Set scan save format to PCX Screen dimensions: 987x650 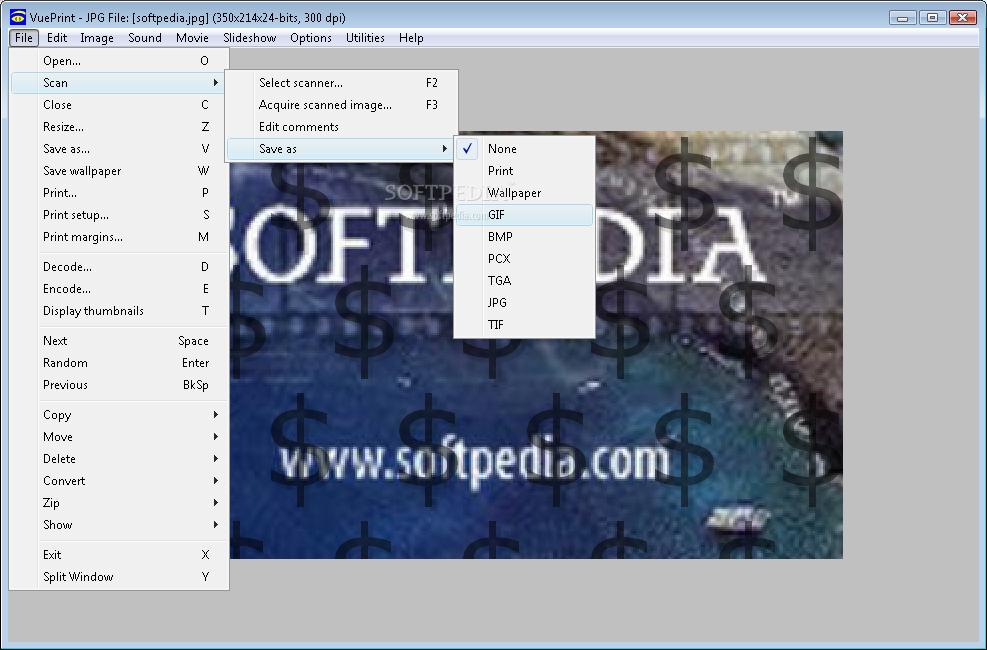[524, 259]
